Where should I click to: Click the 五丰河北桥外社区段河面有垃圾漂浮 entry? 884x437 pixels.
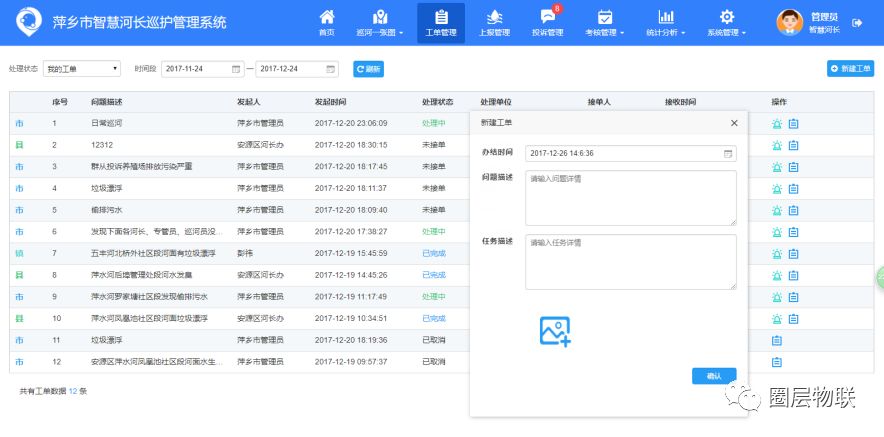(153, 254)
